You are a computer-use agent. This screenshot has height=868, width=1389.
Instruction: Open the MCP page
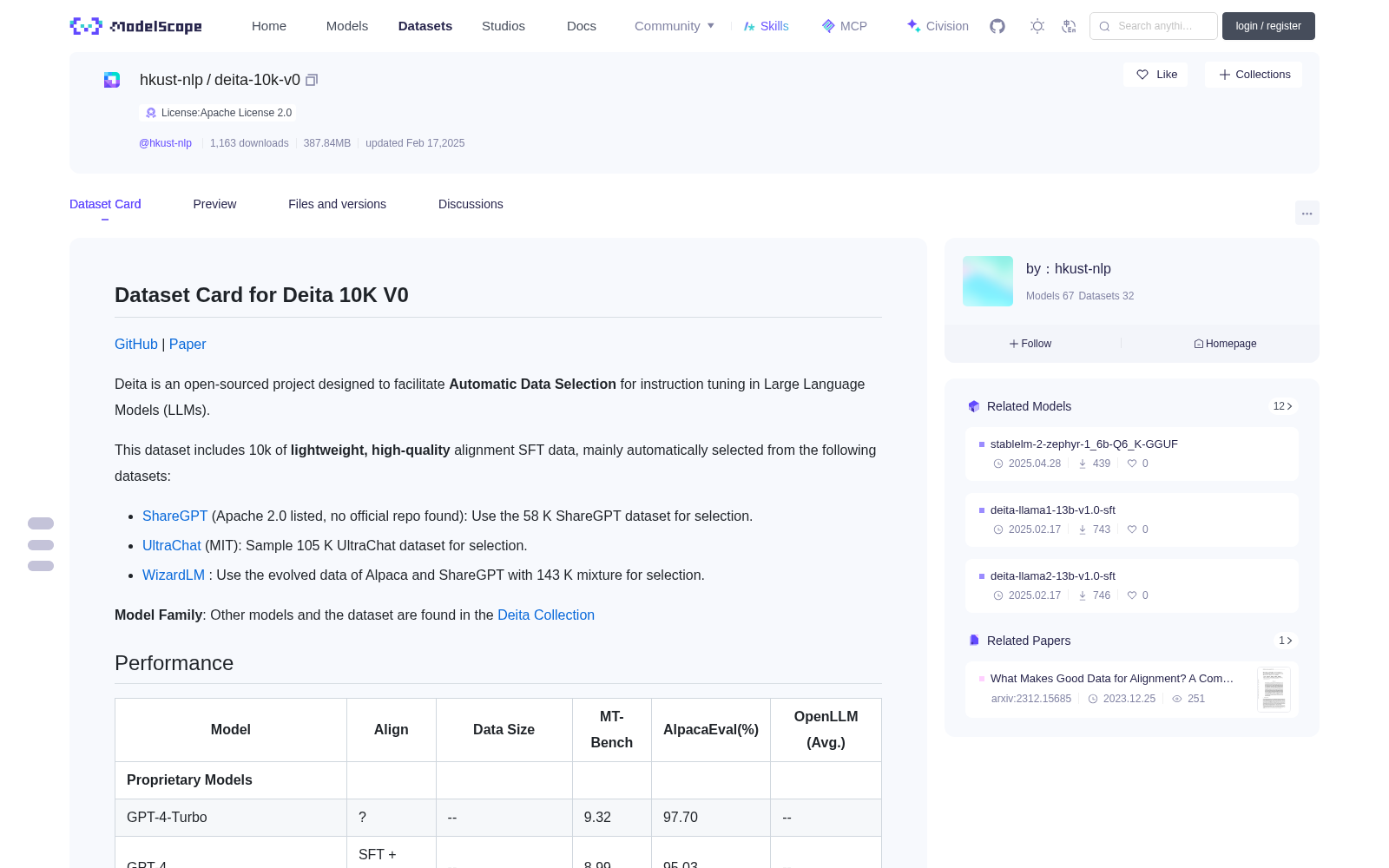pos(845,26)
